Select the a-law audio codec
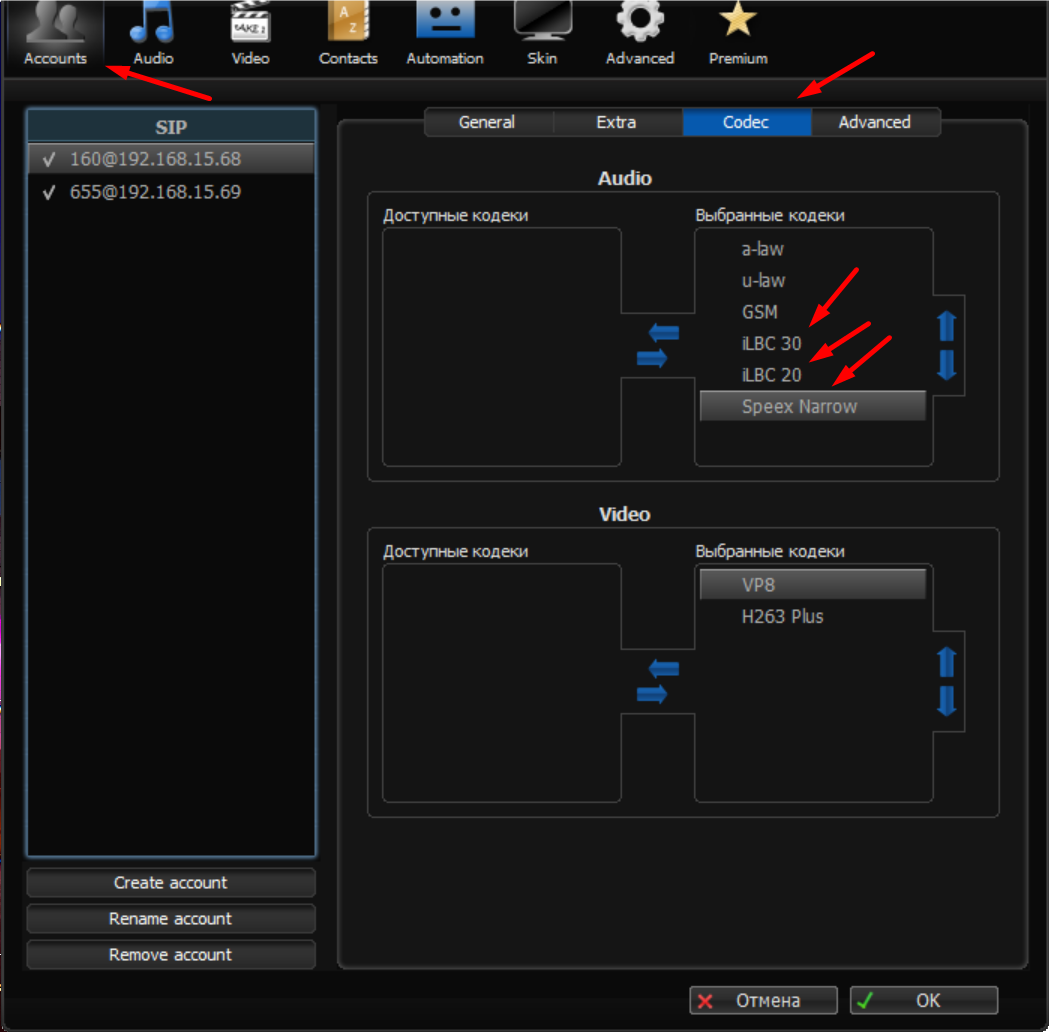Screen dimensions: 1049x1032 coord(813,249)
